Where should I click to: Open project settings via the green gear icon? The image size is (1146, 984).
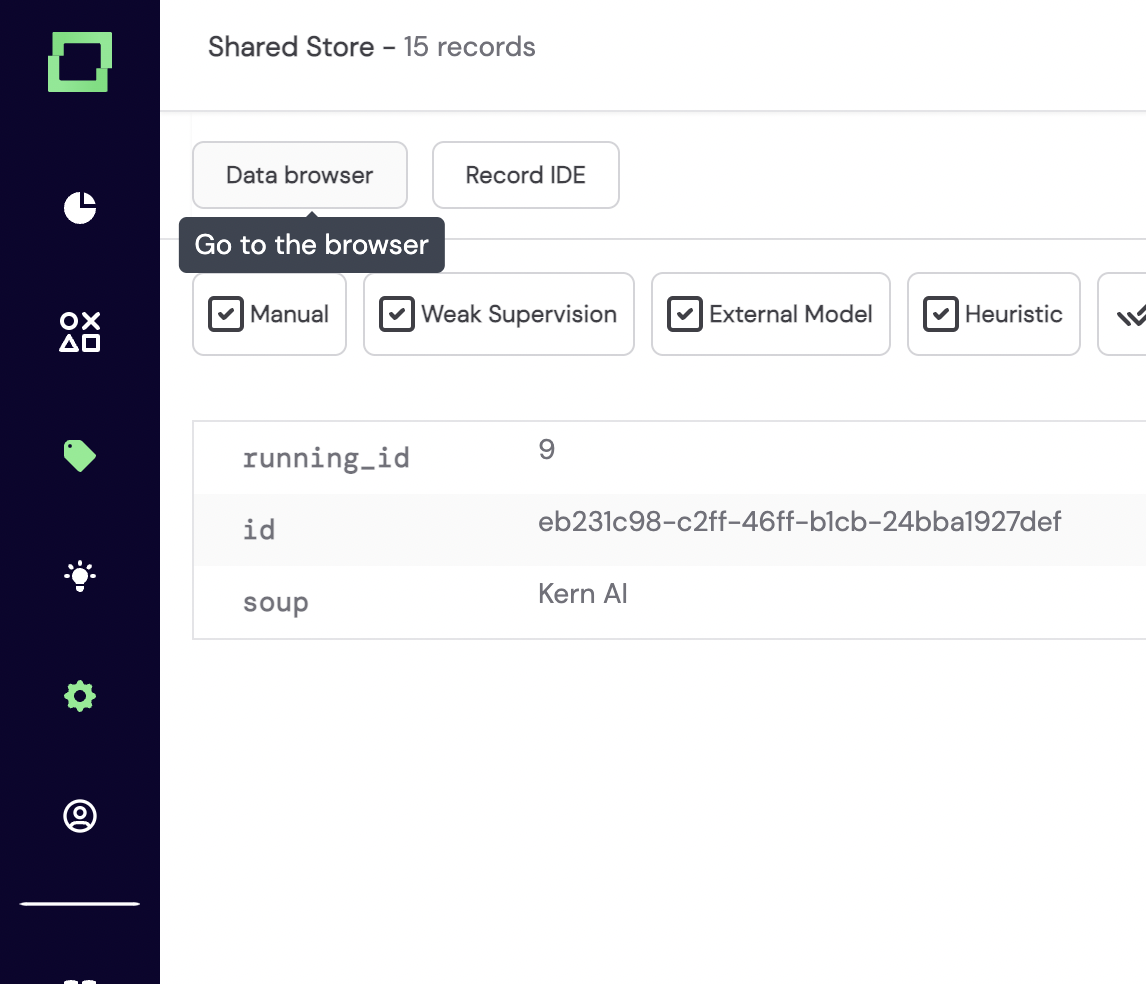click(79, 695)
